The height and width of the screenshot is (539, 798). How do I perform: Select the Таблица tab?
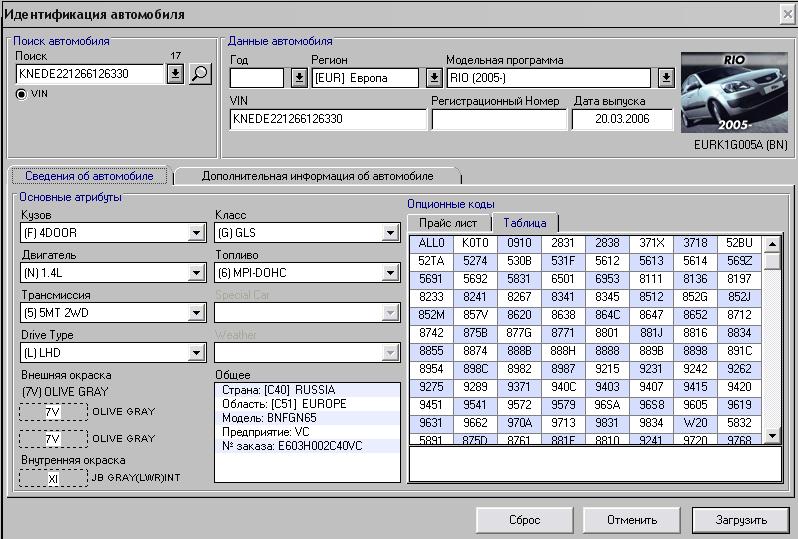click(525, 223)
